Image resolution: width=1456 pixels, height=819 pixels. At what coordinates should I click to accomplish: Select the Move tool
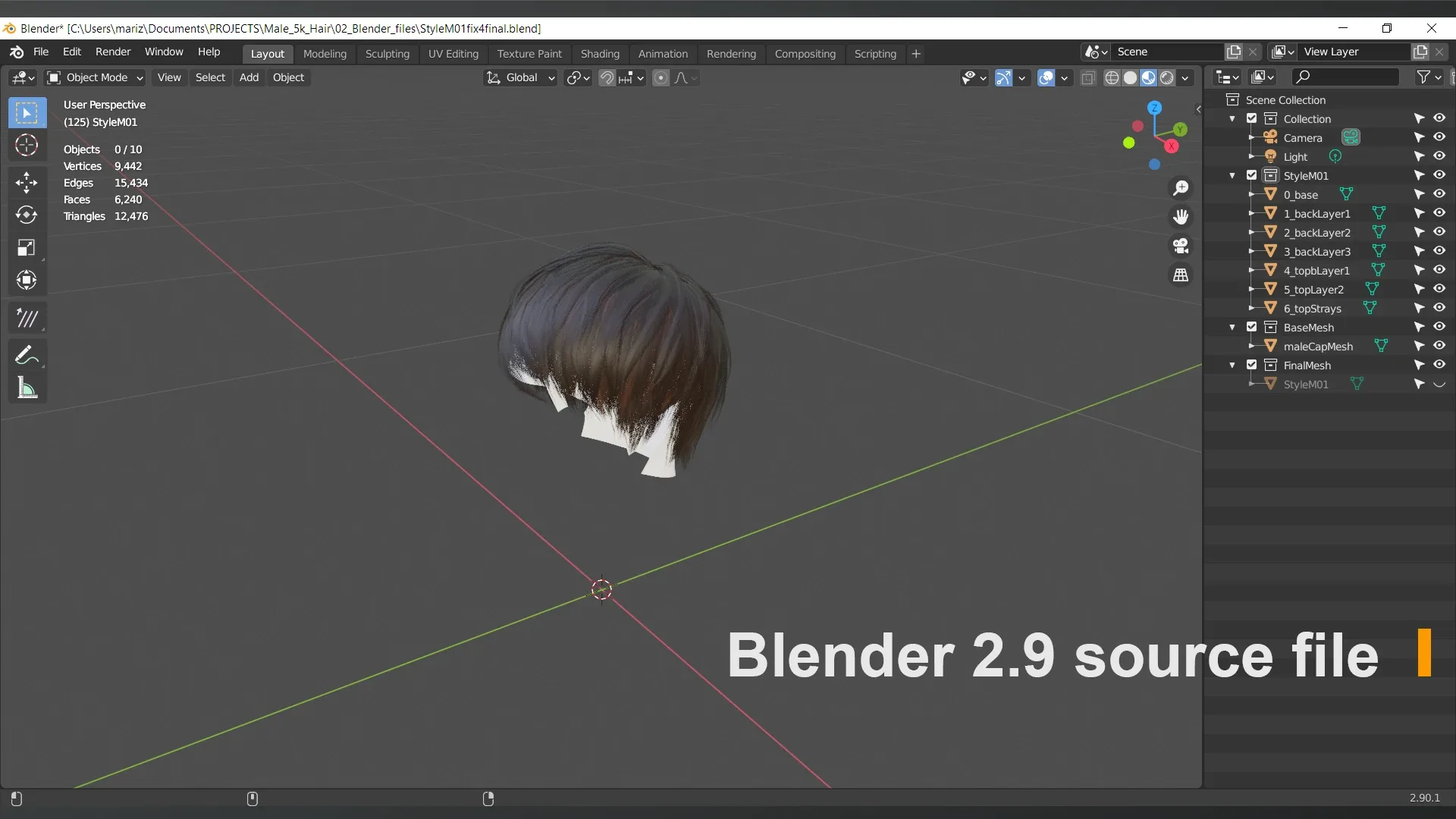(27, 182)
